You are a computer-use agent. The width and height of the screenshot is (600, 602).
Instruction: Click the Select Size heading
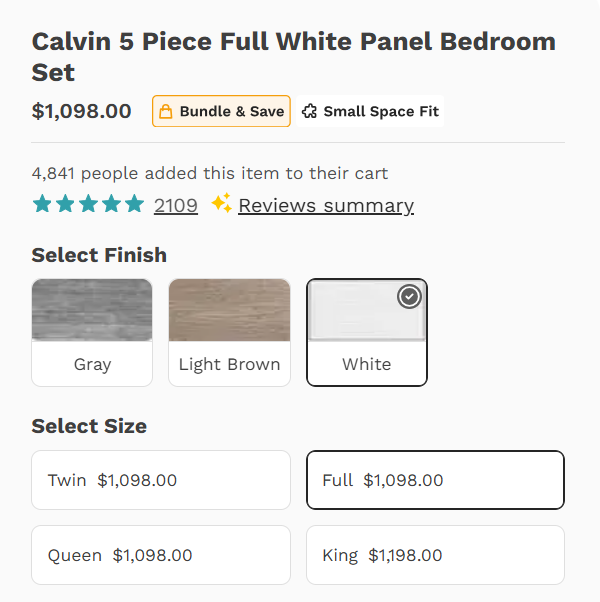point(89,426)
